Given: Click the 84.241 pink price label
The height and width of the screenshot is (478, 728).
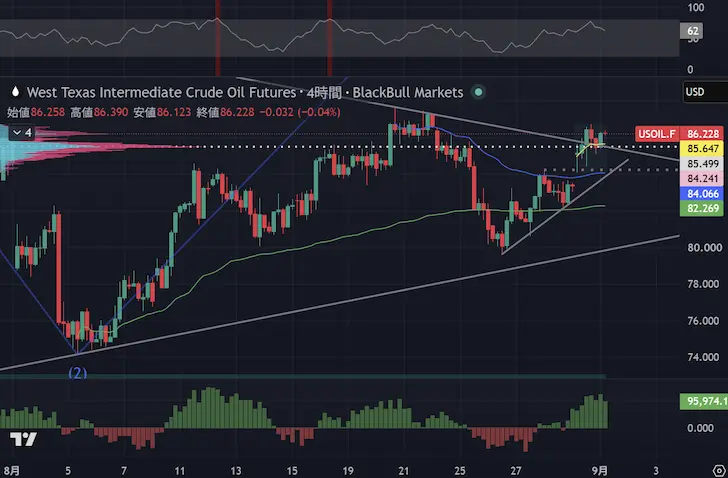Looking at the screenshot, I should pyautogui.click(x=703, y=179).
